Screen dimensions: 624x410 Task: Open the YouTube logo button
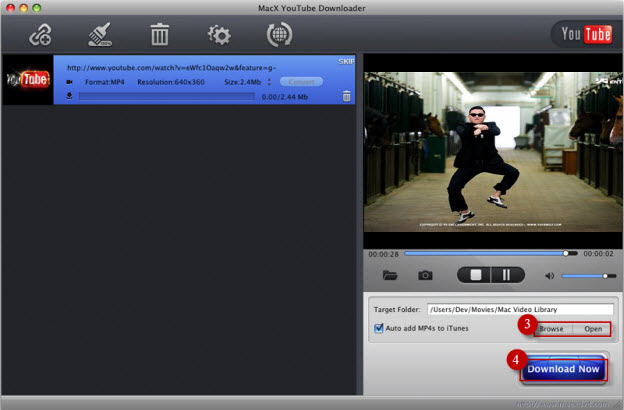[x=586, y=34]
